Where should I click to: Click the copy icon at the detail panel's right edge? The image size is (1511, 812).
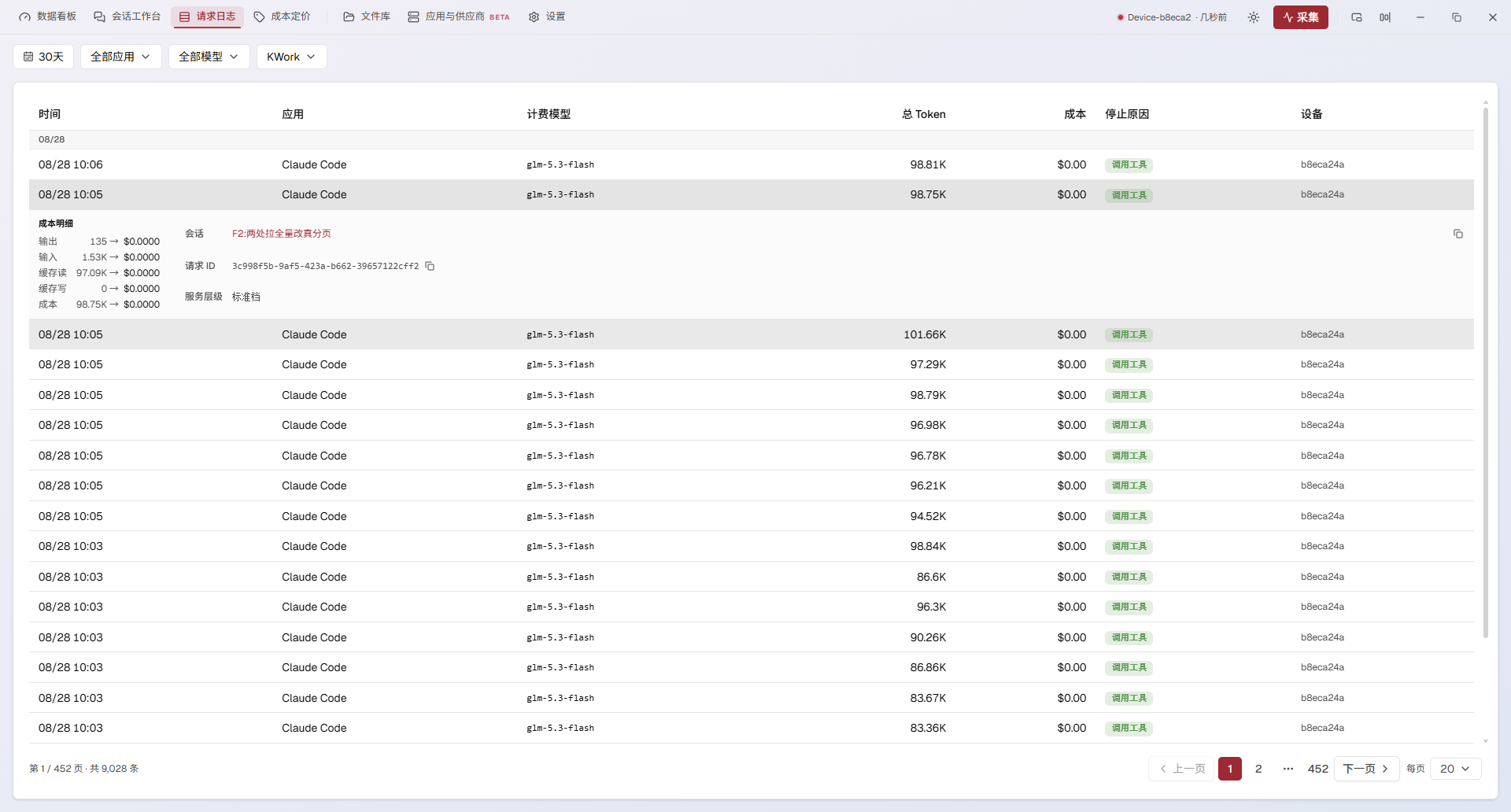[1458, 234]
